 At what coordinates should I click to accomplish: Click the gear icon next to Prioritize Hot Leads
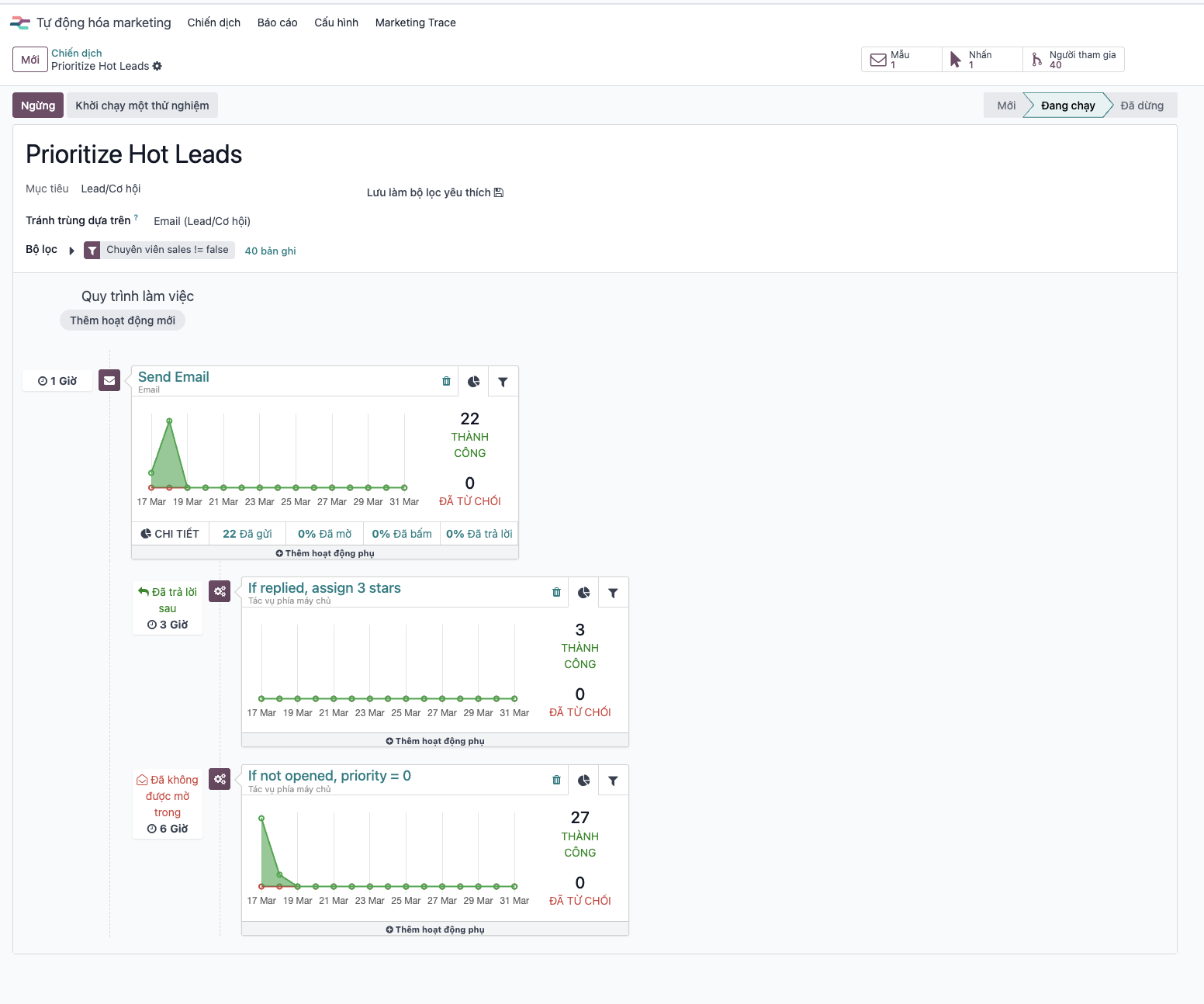(x=157, y=66)
